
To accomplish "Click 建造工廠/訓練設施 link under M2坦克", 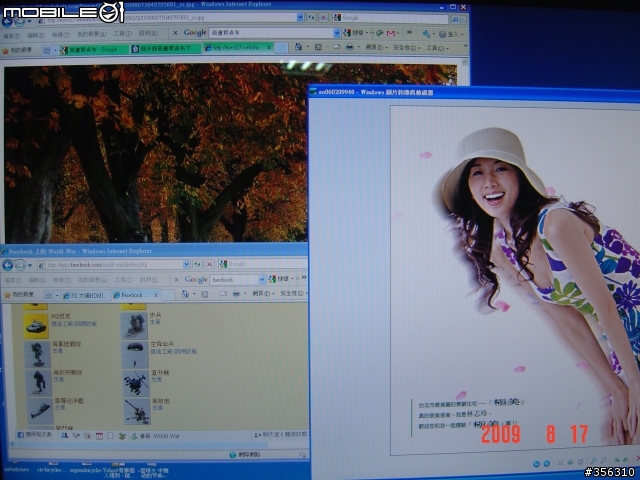I will (74, 324).
